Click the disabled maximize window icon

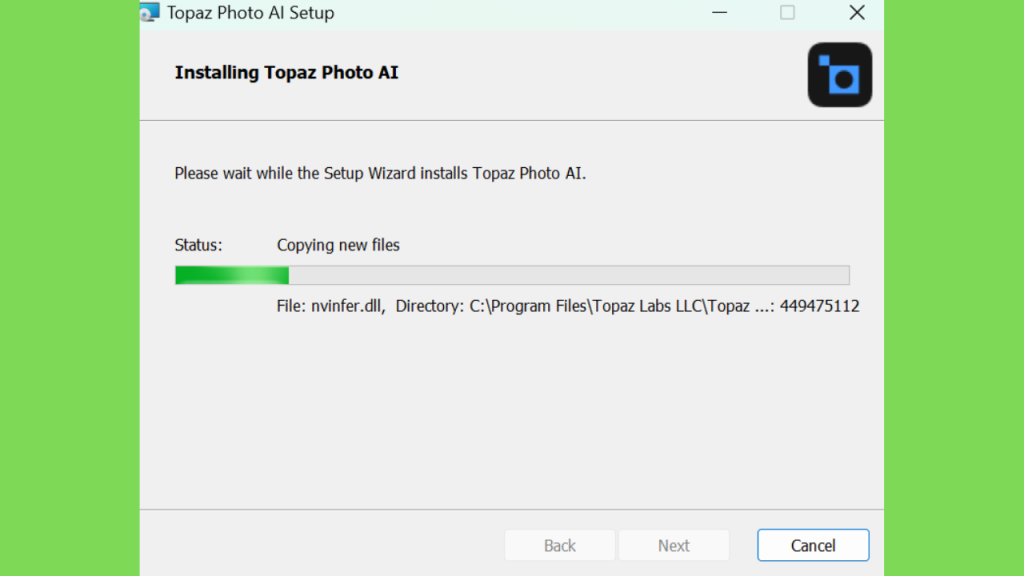[788, 12]
